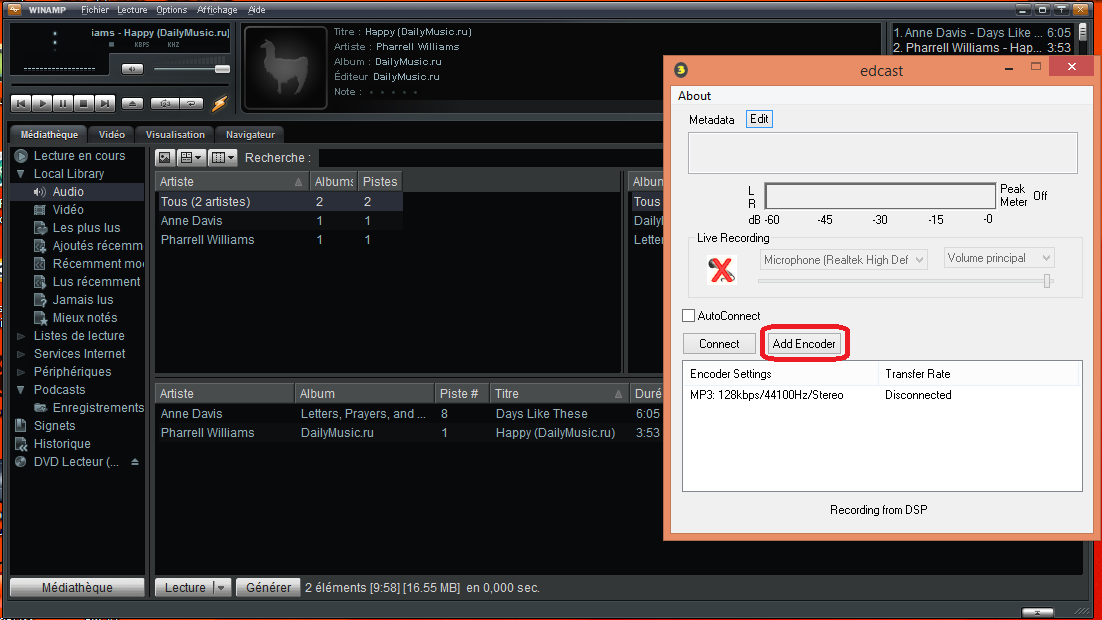Click the Vidéo film icon in library tree
1102x620 pixels.
pyautogui.click(x=40, y=209)
